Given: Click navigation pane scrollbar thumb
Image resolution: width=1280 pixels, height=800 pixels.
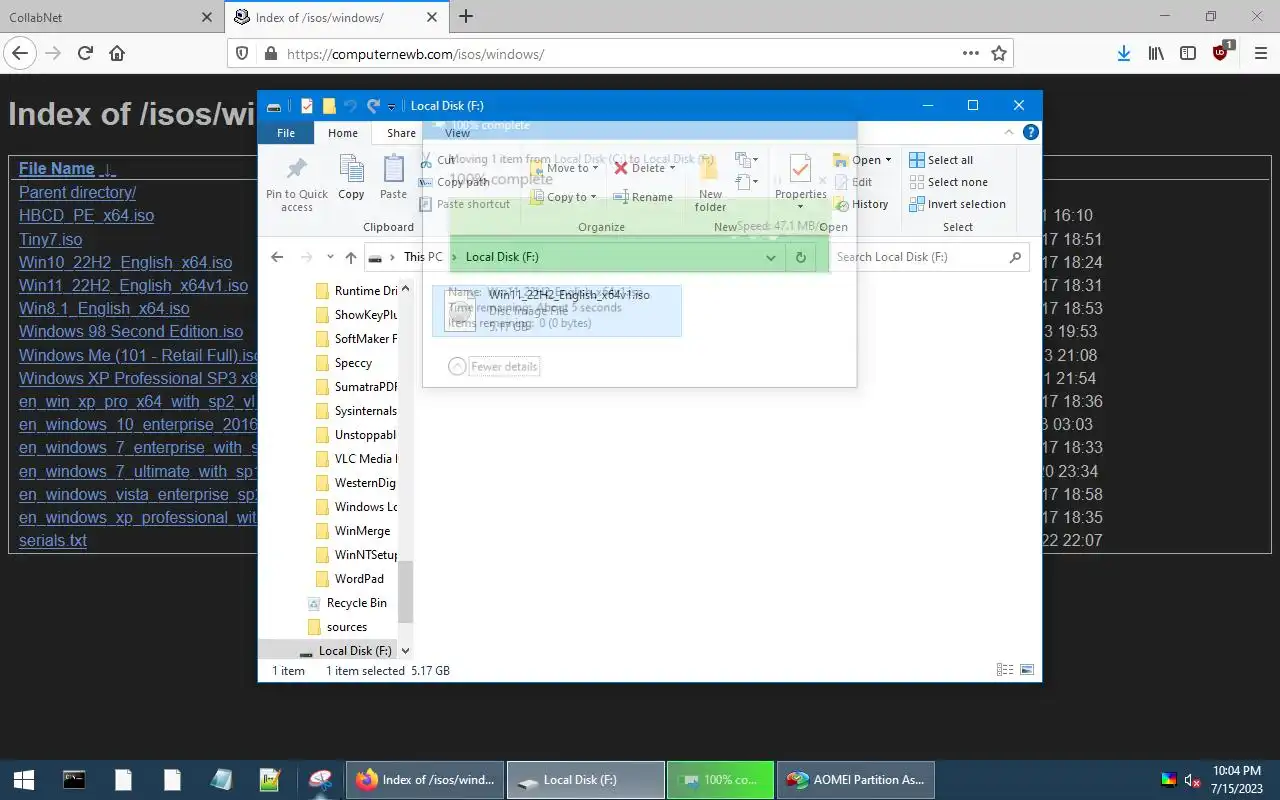Looking at the screenshot, I should pos(405,591).
